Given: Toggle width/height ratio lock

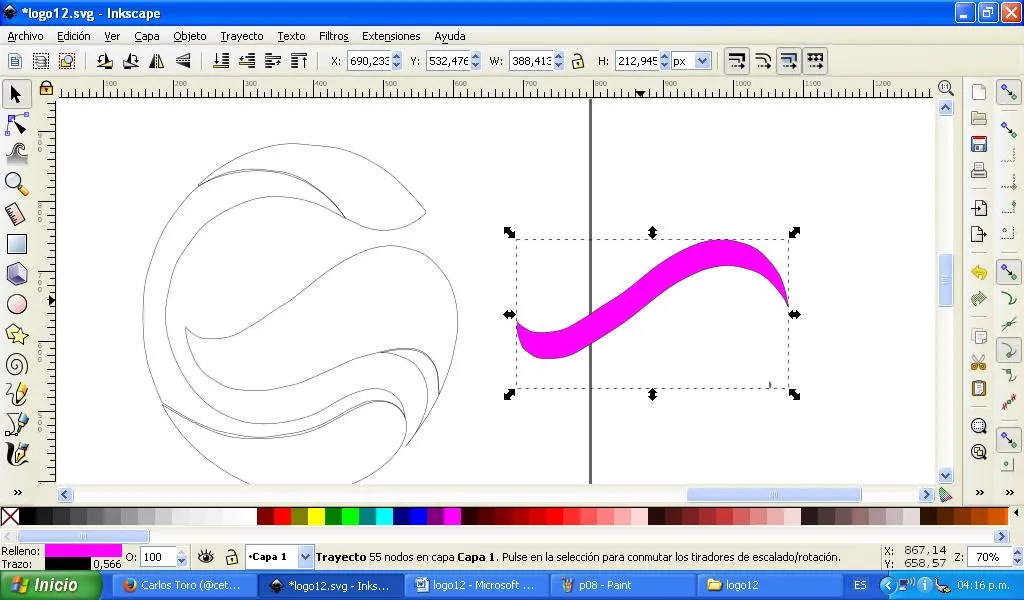Looking at the screenshot, I should pyautogui.click(x=577, y=61).
